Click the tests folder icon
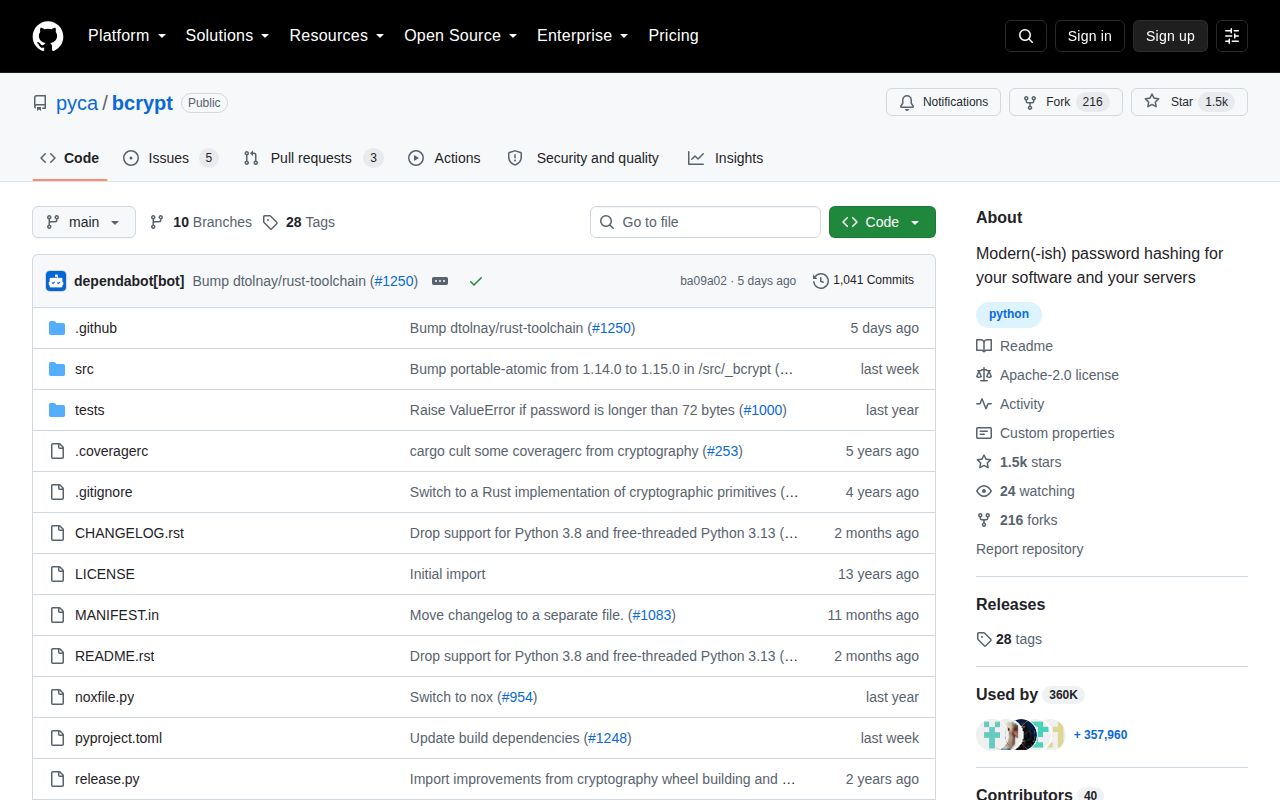Image resolution: width=1280 pixels, height=800 pixels. (x=57, y=410)
